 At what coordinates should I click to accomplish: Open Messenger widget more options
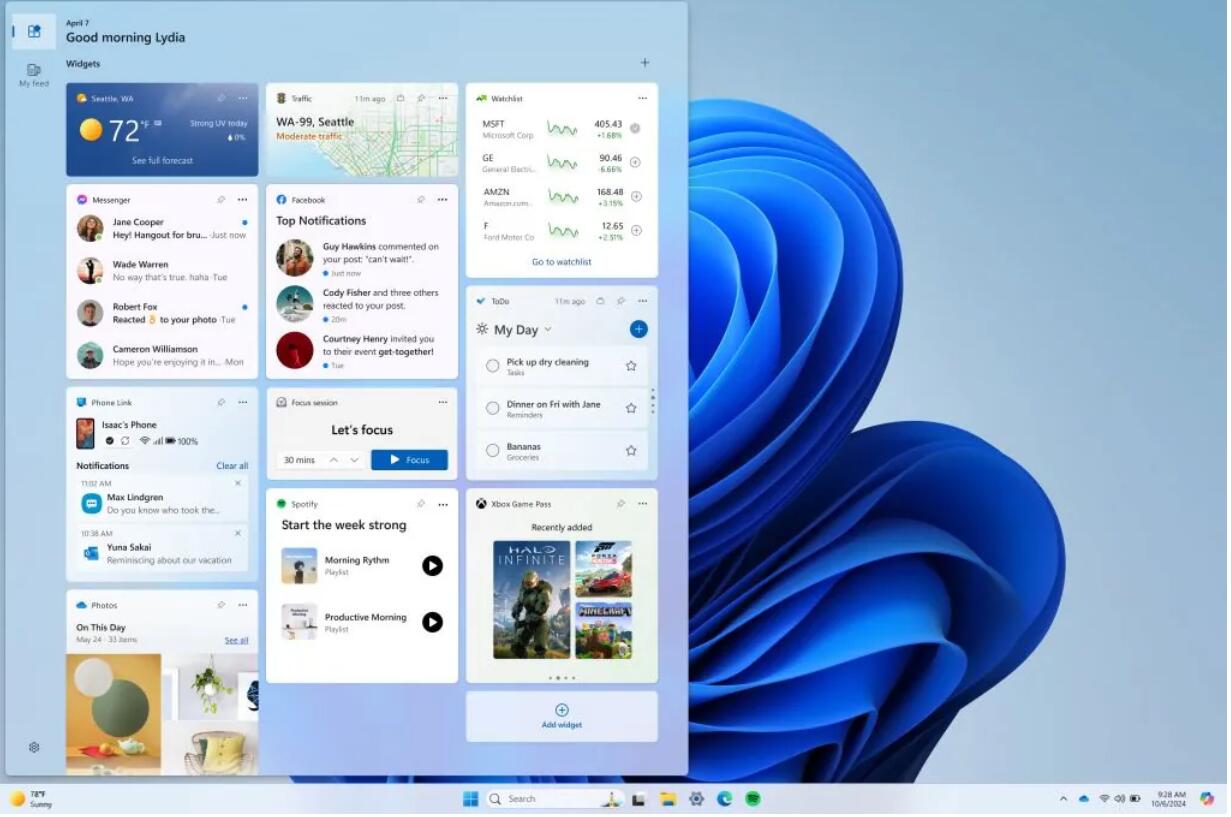coord(243,200)
